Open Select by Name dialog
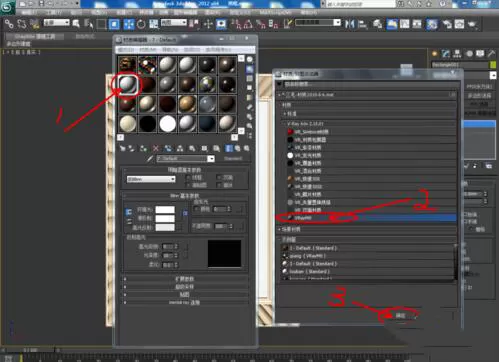Image resolution: width=499 pixels, height=362 pixels. point(89,24)
